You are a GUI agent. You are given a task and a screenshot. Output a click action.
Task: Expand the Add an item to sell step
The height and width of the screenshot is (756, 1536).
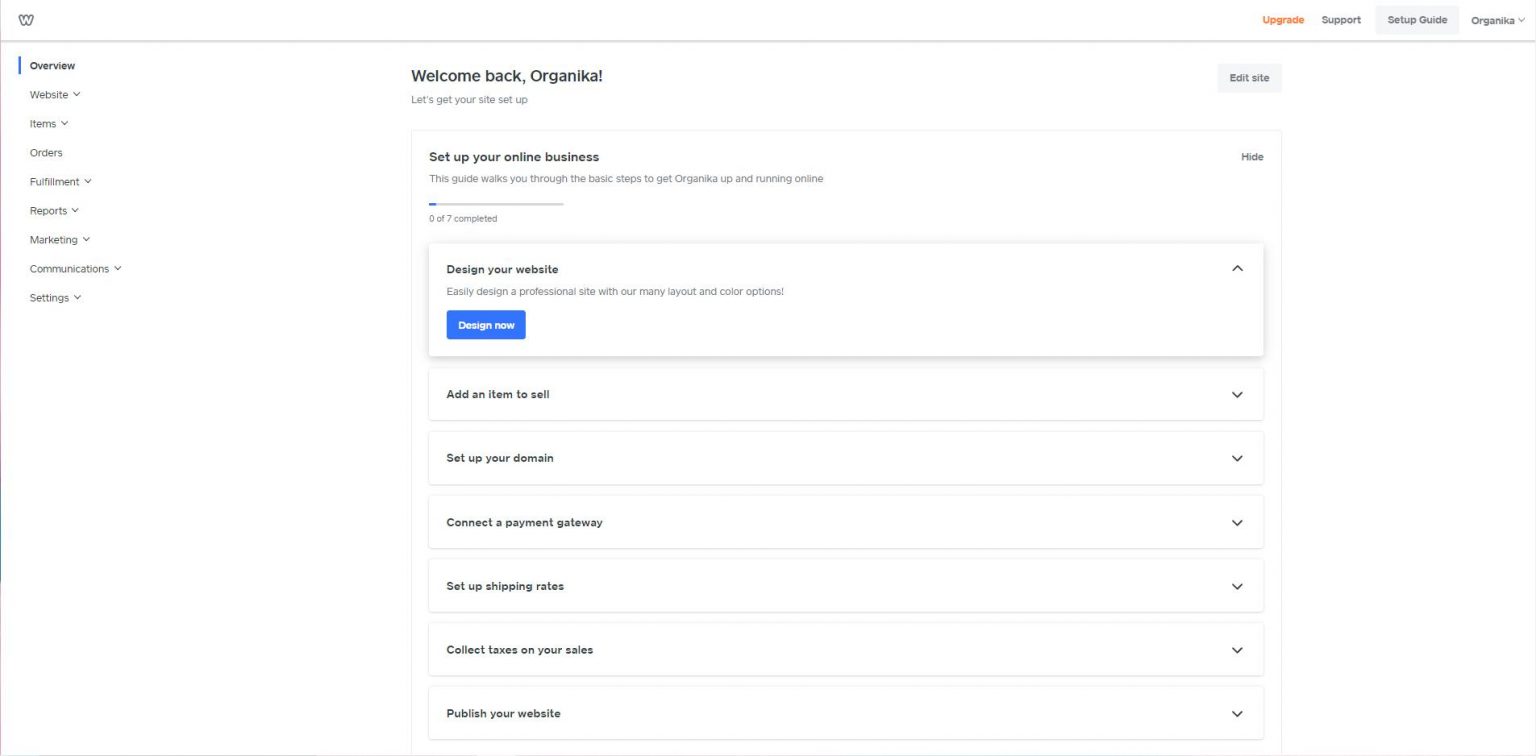pyautogui.click(x=1237, y=394)
